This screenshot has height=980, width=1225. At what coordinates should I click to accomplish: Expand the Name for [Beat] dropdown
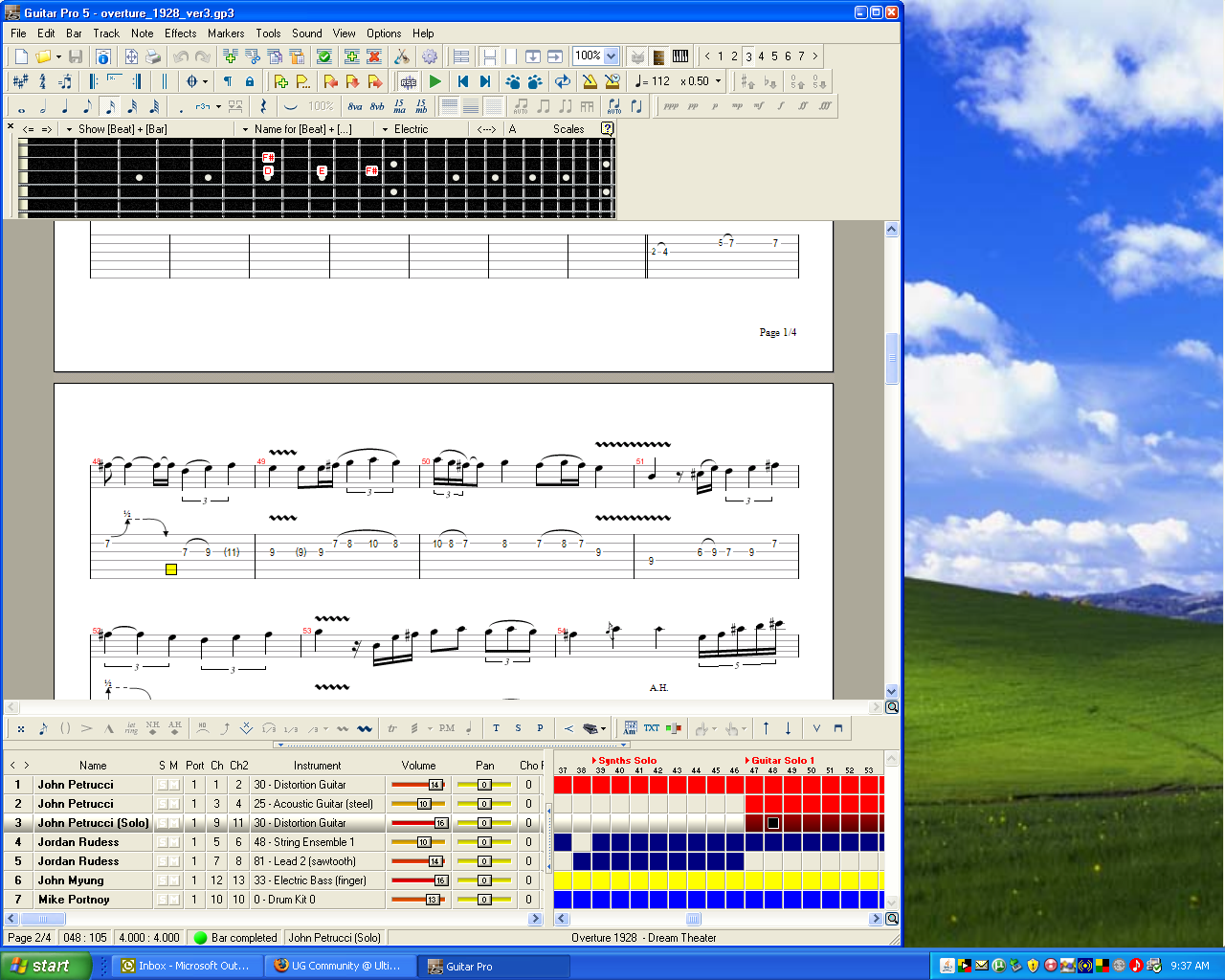tap(245, 129)
